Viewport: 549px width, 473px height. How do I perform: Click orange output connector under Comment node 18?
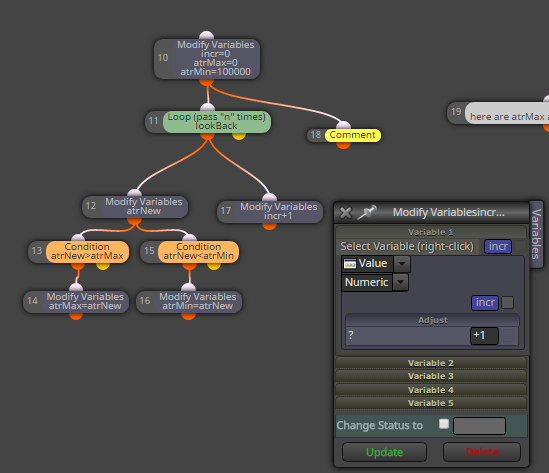pyautogui.click(x=343, y=145)
